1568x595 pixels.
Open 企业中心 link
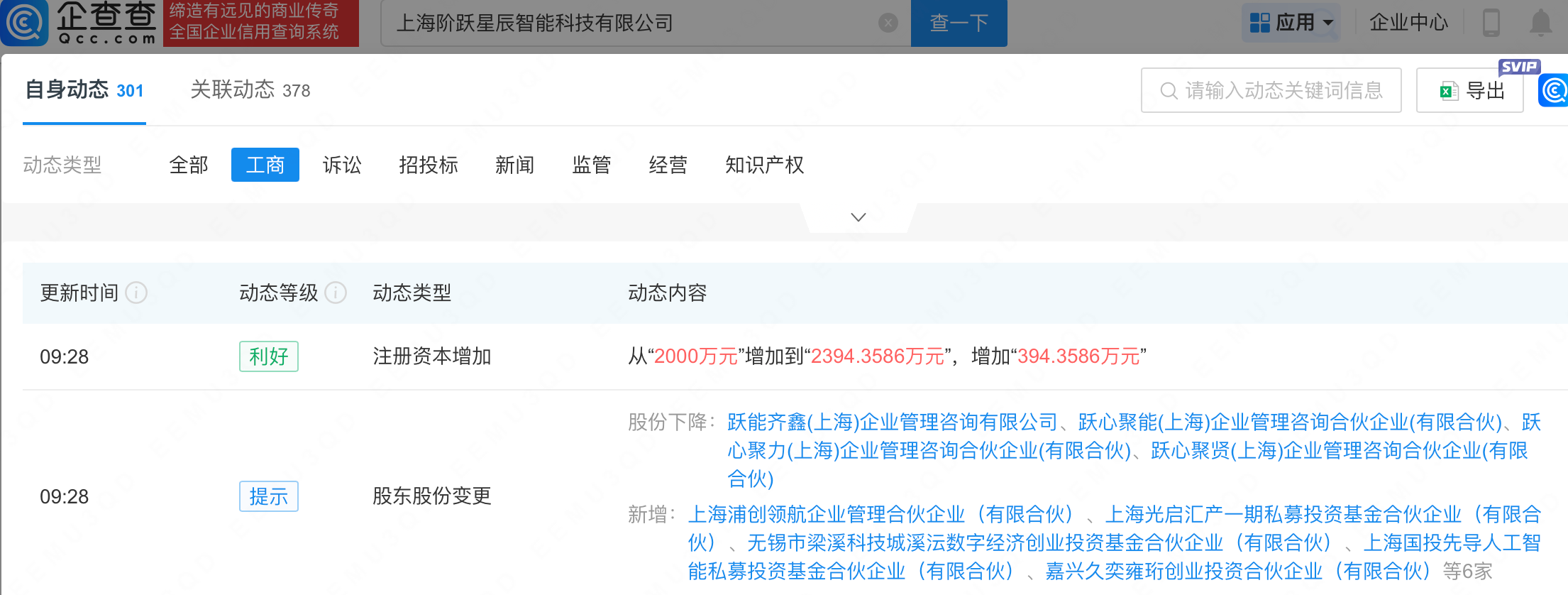(x=1408, y=23)
